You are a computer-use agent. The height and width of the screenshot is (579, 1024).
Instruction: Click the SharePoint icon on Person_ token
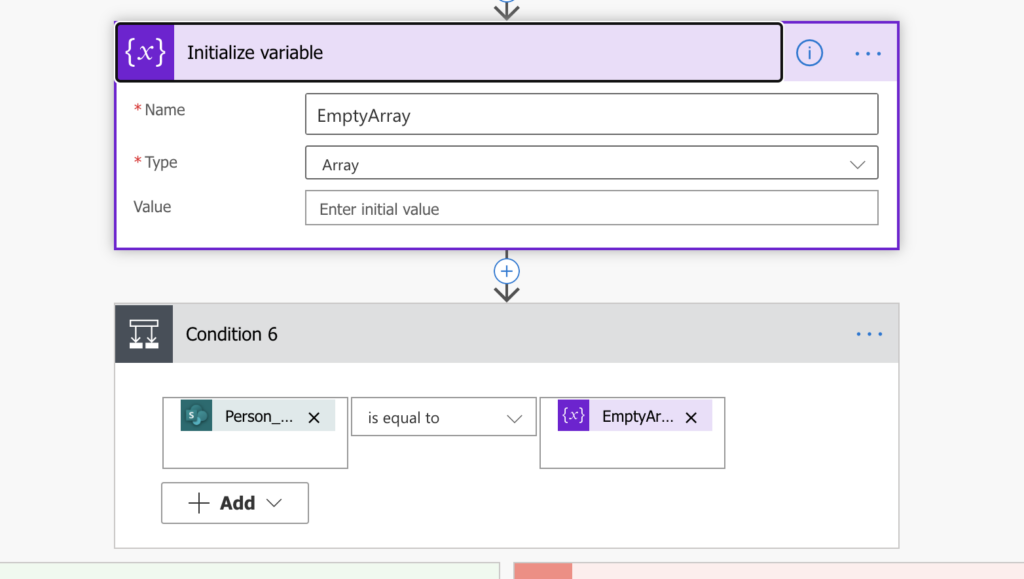[x=197, y=416]
